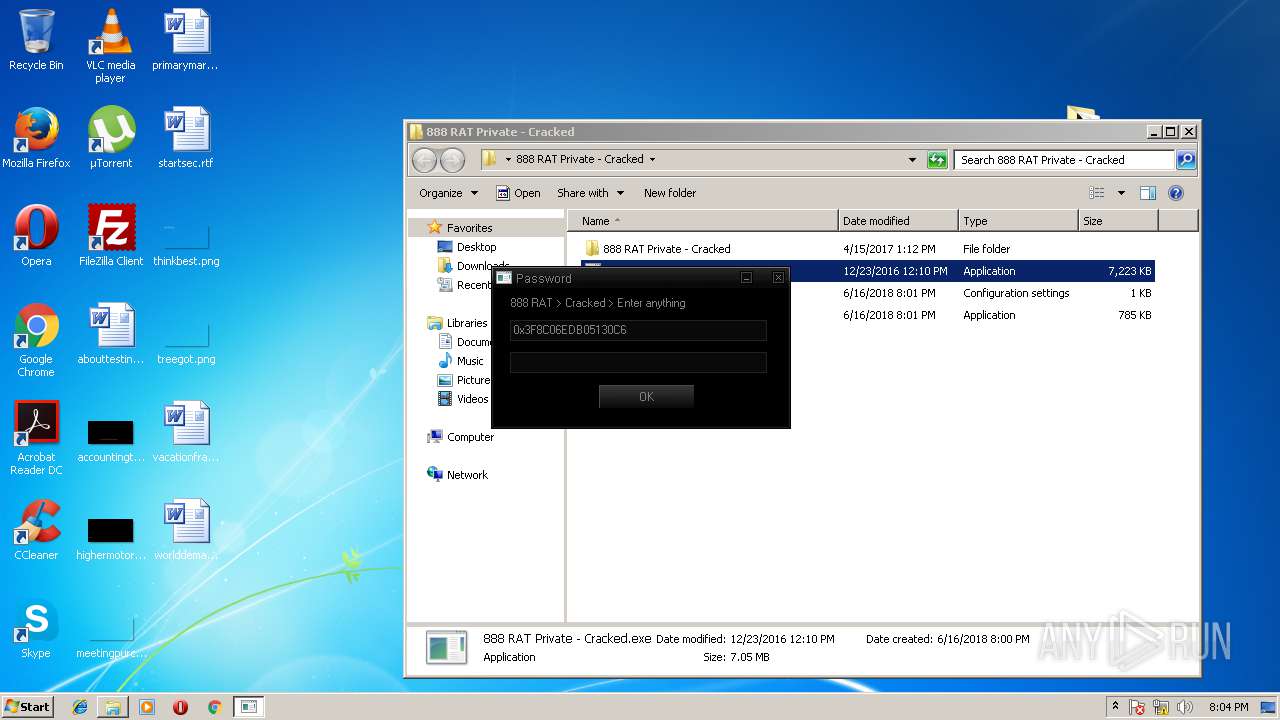This screenshot has height=720, width=1280.
Task: Open the Organize dropdown menu
Action: click(x=448, y=193)
